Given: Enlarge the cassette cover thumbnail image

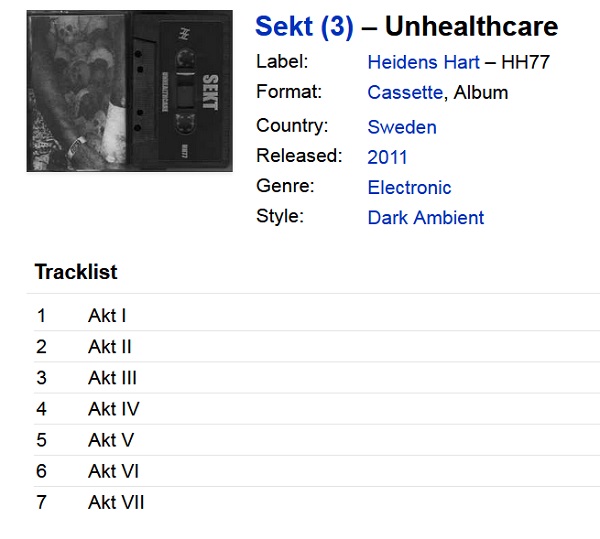Looking at the screenshot, I should (x=130, y=91).
